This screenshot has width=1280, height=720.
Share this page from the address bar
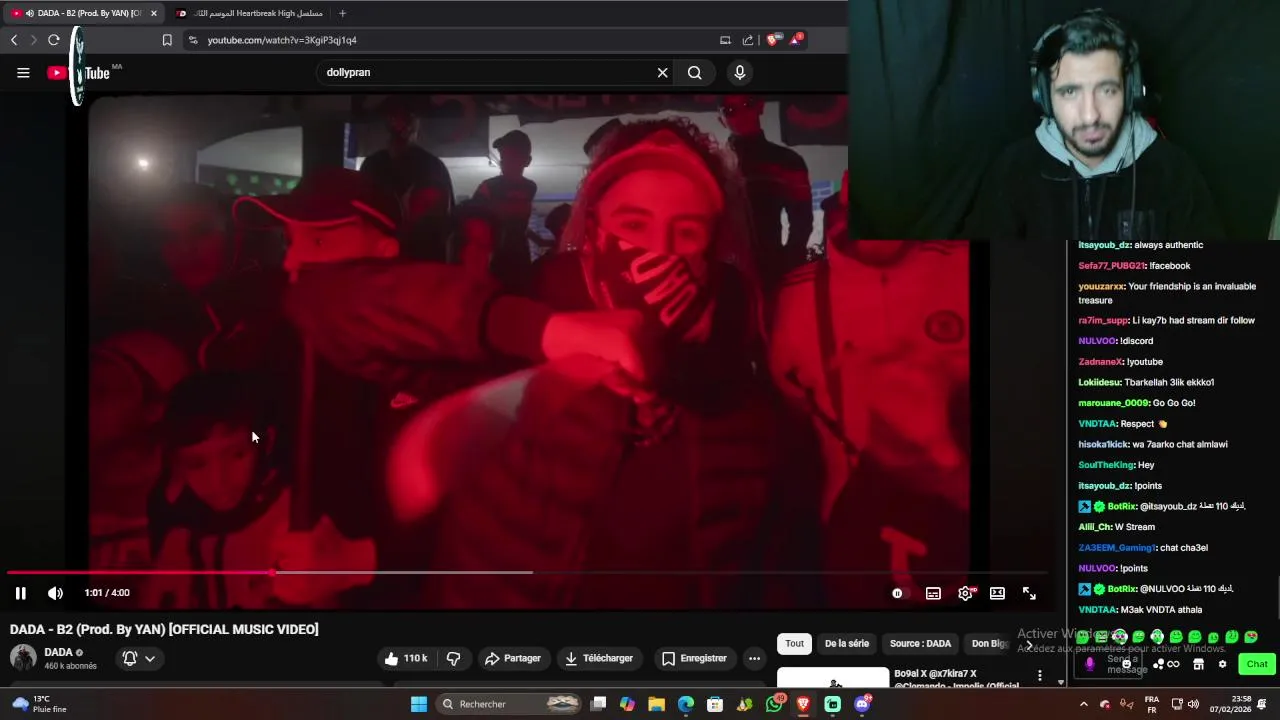point(748,40)
